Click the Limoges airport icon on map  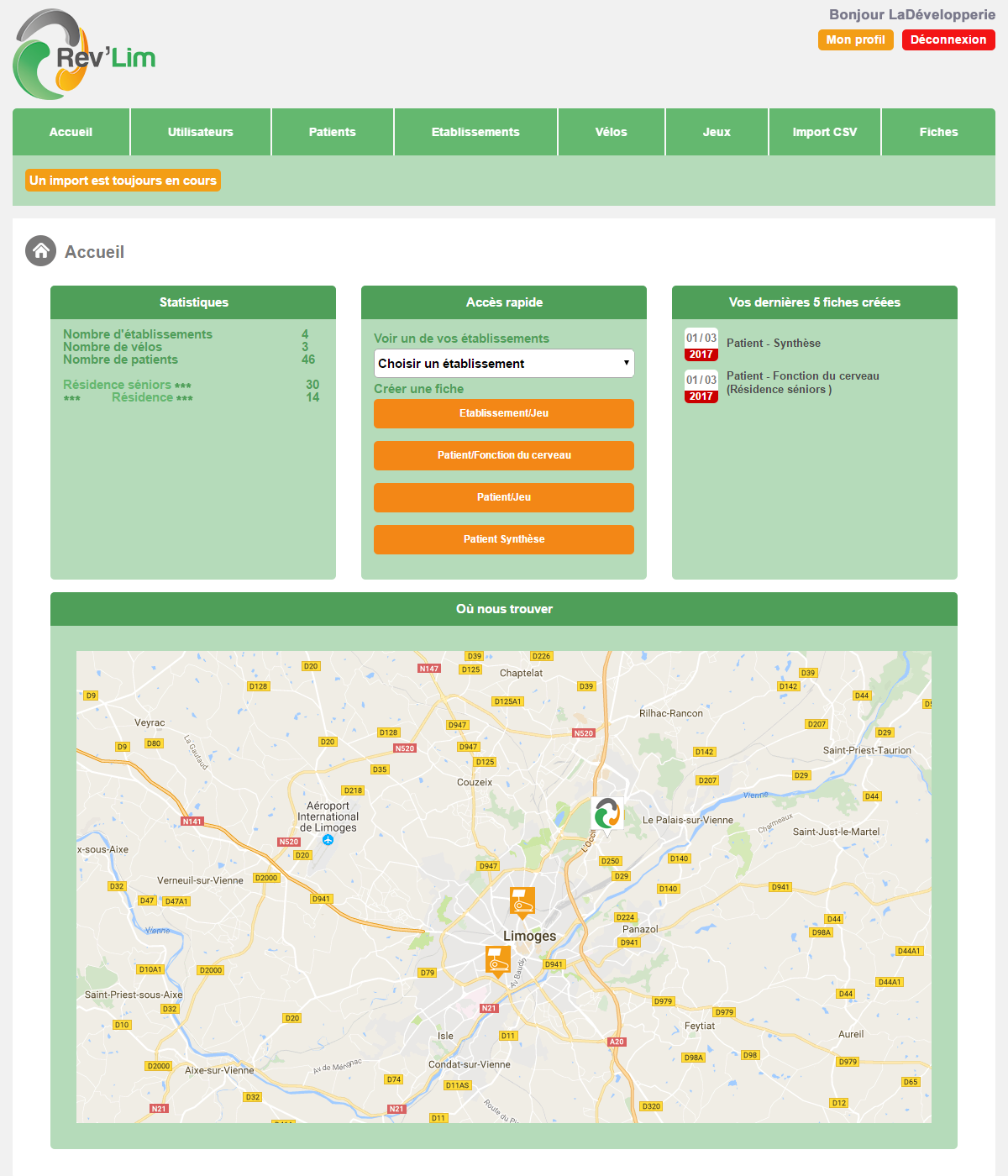click(x=328, y=840)
